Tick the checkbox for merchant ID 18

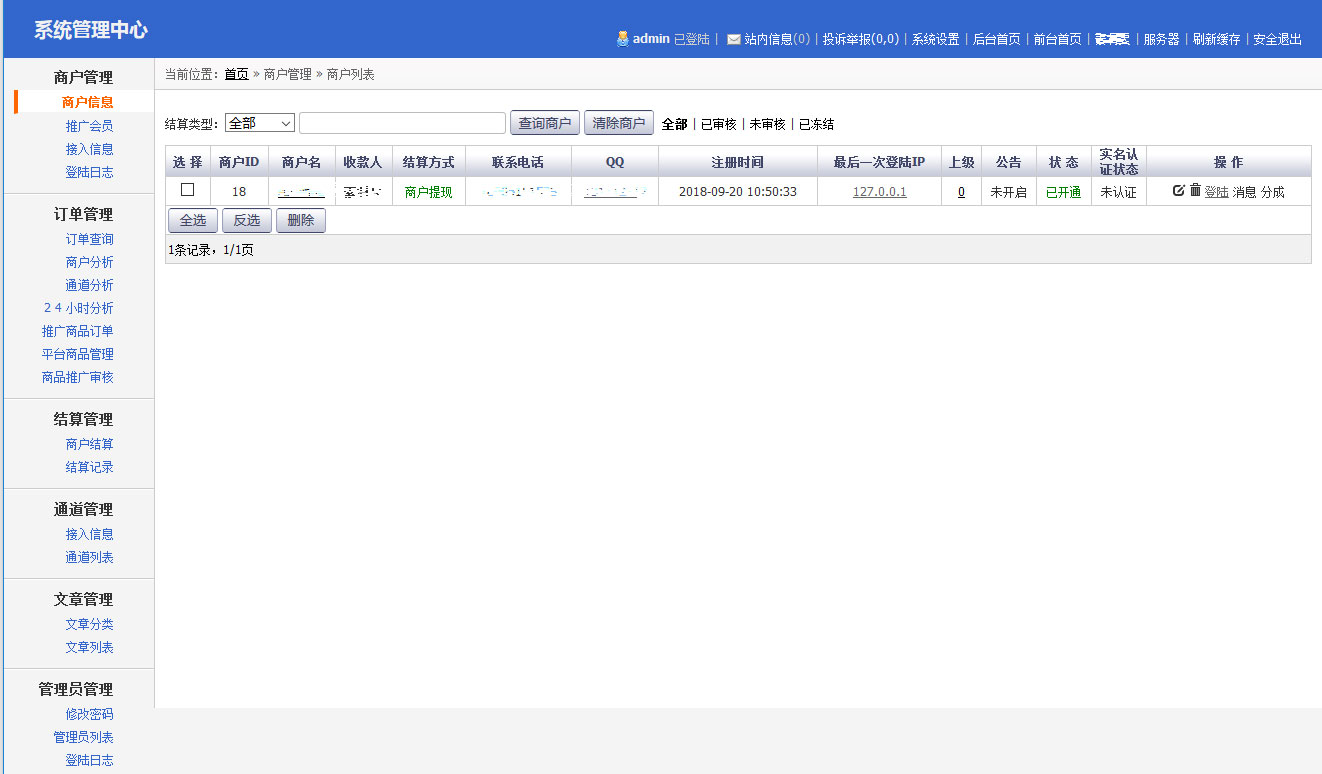187,190
